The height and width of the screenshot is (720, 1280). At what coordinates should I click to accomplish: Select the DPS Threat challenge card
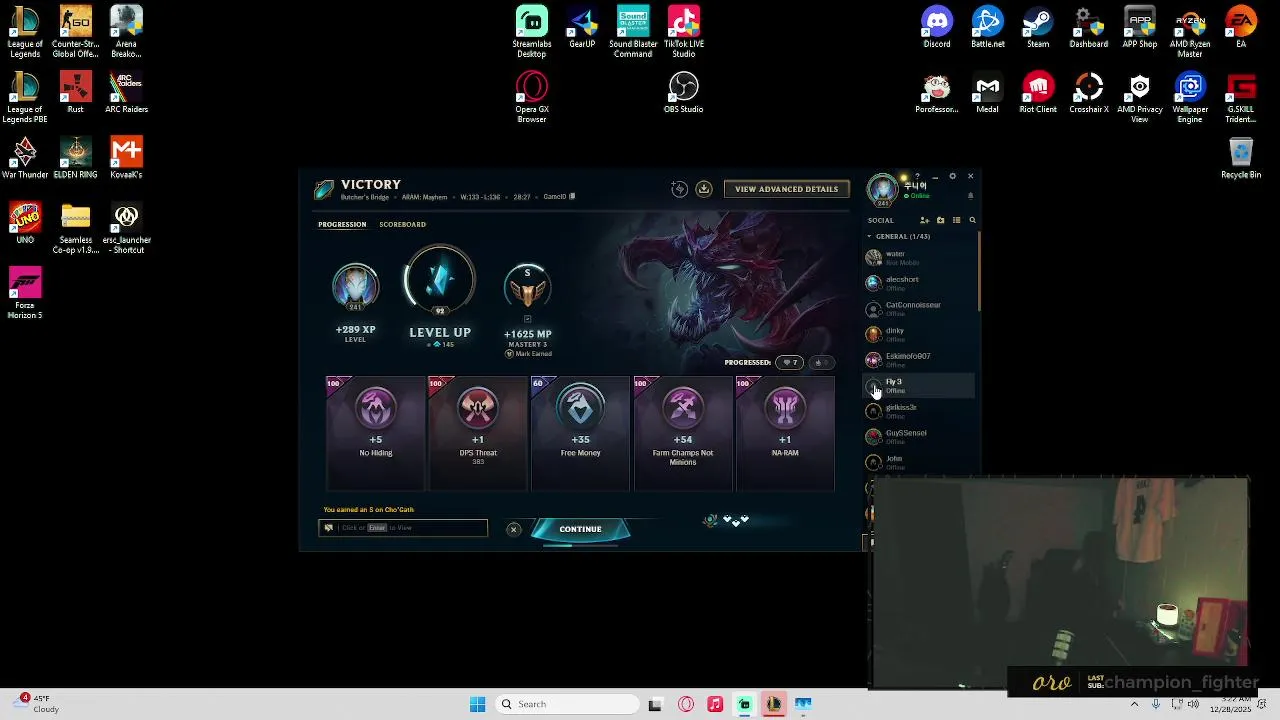click(478, 433)
